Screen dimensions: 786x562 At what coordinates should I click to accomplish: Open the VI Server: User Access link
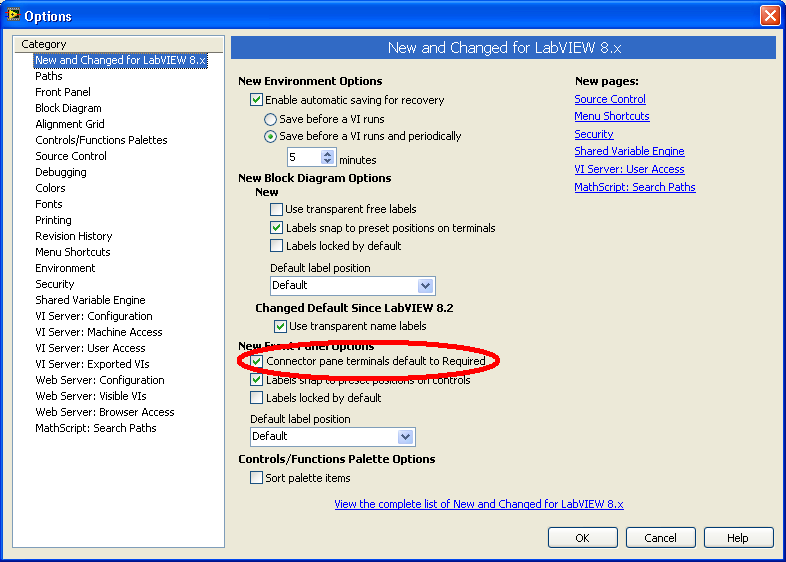[x=630, y=169]
